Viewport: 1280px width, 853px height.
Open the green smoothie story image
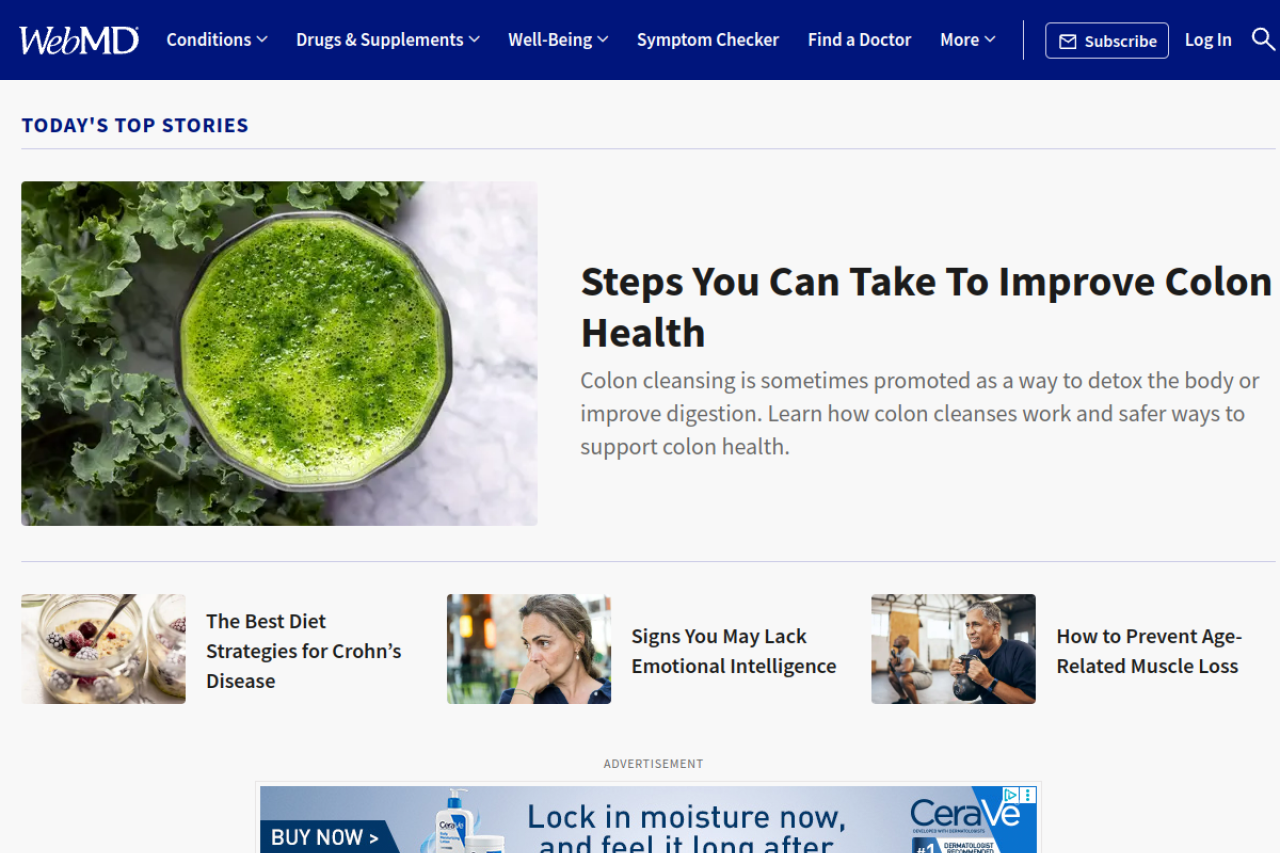pos(279,353)
